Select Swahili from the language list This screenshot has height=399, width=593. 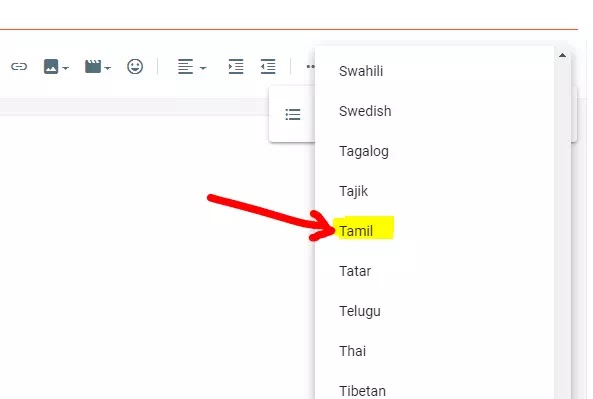click(x=434, y=71)
